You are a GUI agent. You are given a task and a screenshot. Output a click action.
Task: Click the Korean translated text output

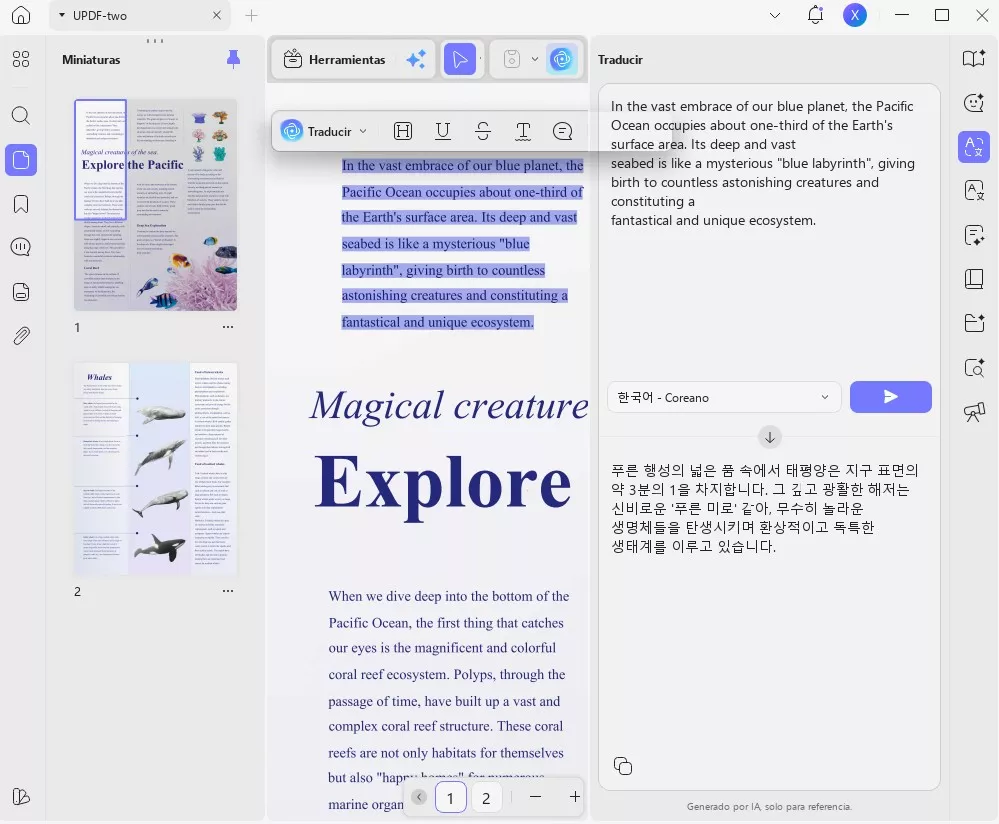pyautogui.click(x=763, y=508)
